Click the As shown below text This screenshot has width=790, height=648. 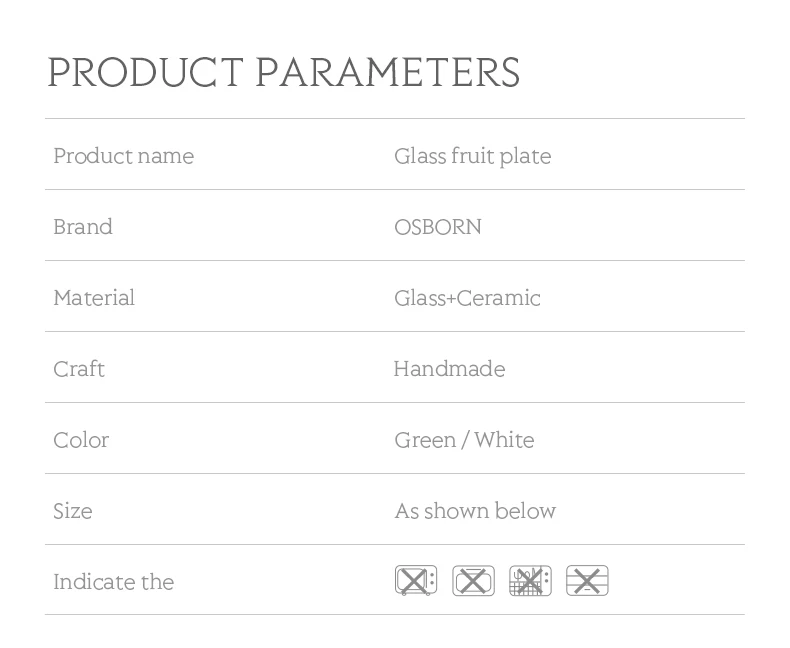pos(475,511)
